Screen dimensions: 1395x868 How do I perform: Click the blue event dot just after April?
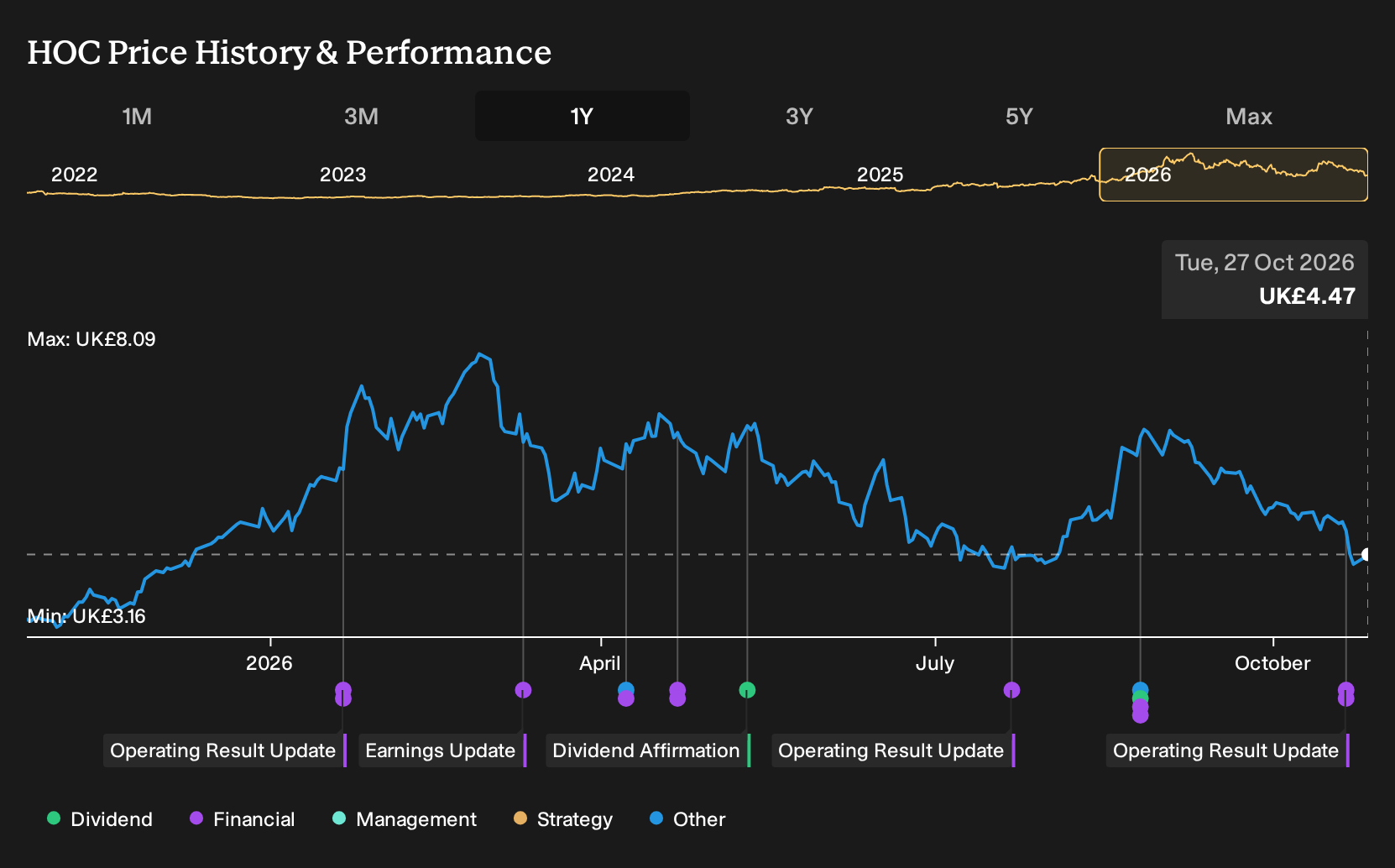pos(625,689)
